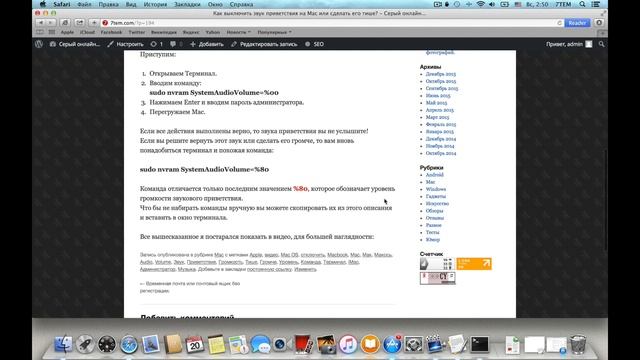640x360 pixels.
Task: Open the Закладки menu
Action: pos(187,4)
